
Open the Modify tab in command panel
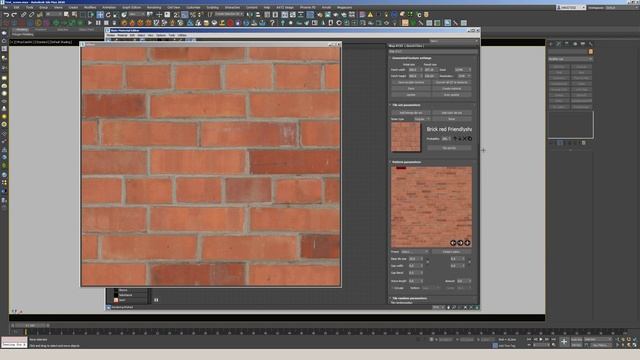click(558, 44)
